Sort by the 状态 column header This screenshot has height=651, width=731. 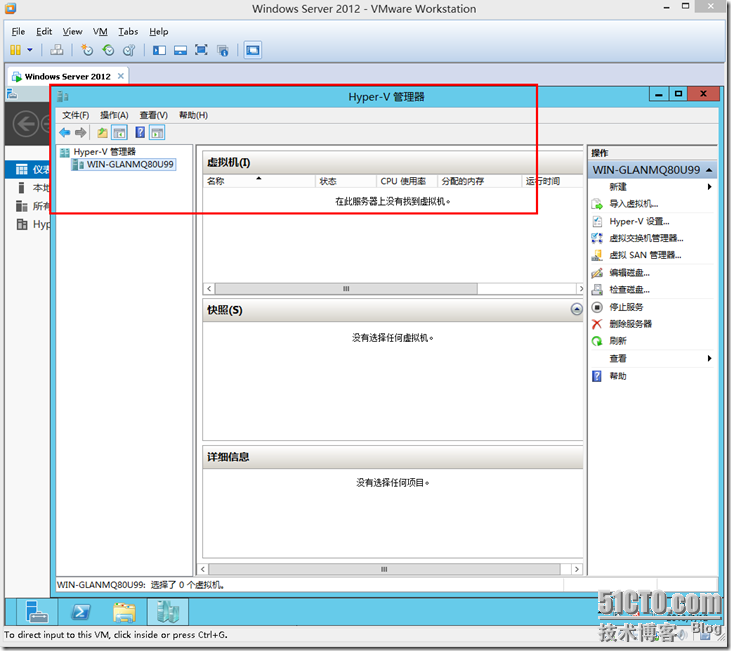(x=345, y=181)
